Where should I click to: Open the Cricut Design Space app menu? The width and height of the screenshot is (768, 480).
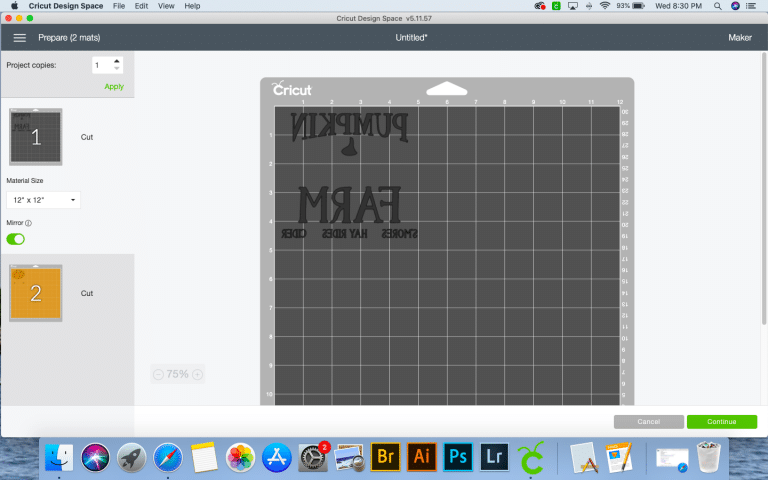[66, 6]
